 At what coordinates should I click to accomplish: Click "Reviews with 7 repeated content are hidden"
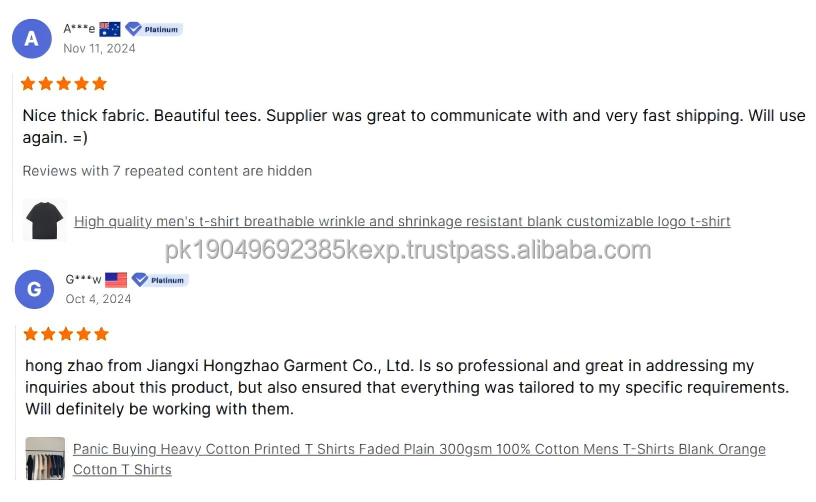click(x=167, y=171)
